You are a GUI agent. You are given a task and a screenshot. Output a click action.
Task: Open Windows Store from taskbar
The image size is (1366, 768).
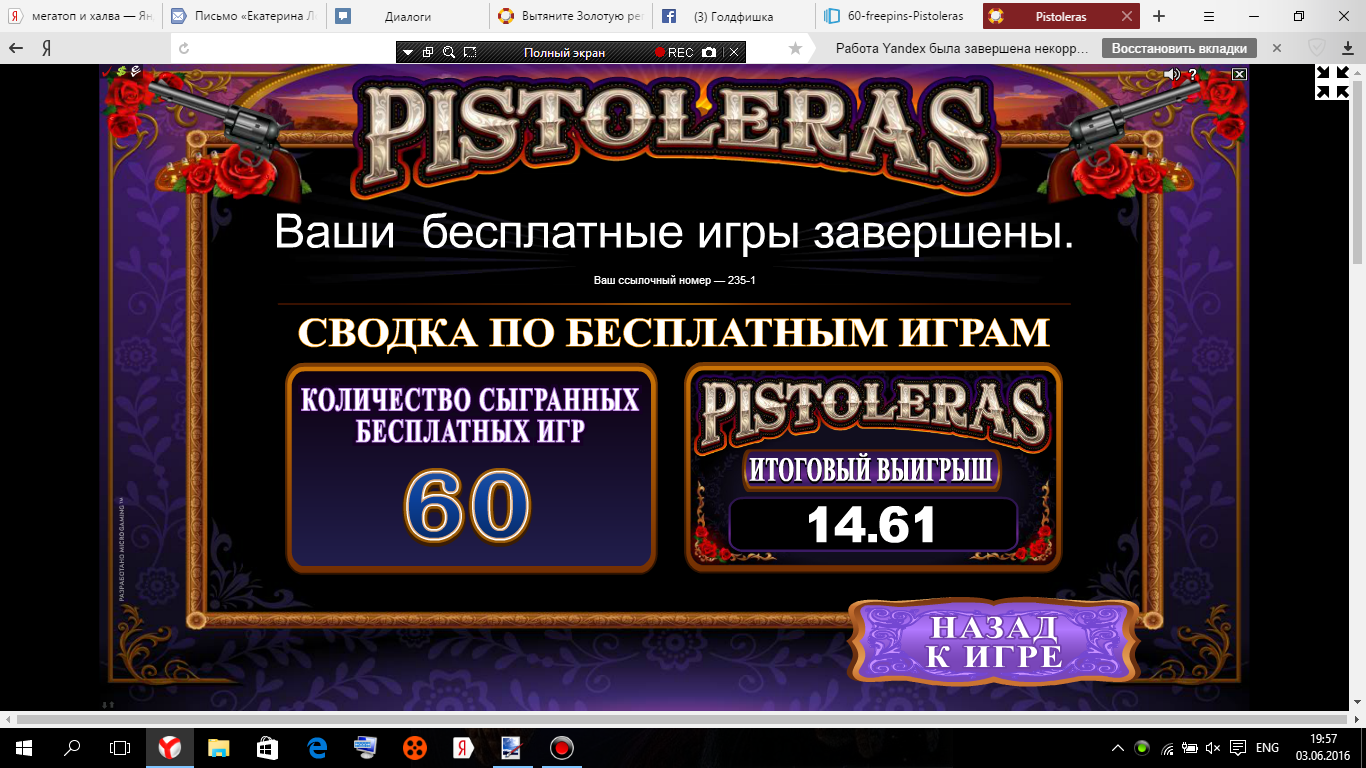[267, 747]
